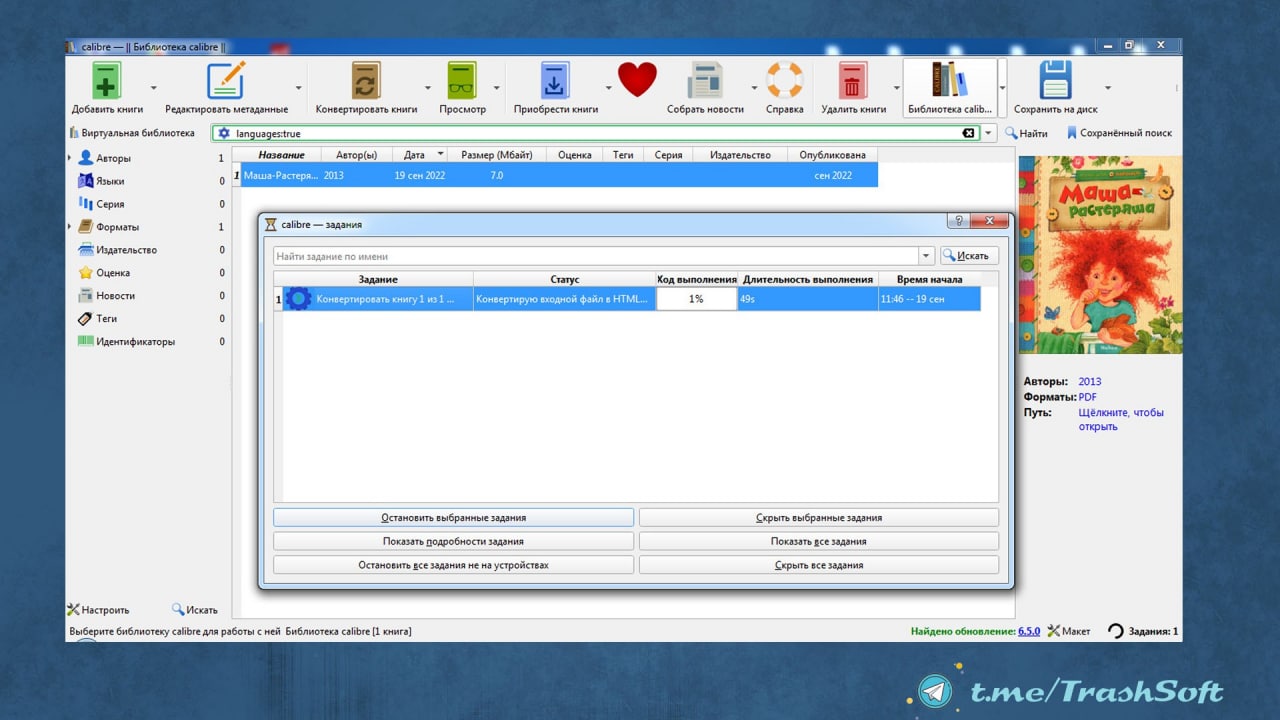
Task: Click Stop all non-device jobs (Остановить все задания не на устройствах)
Action: coord(453,565)
